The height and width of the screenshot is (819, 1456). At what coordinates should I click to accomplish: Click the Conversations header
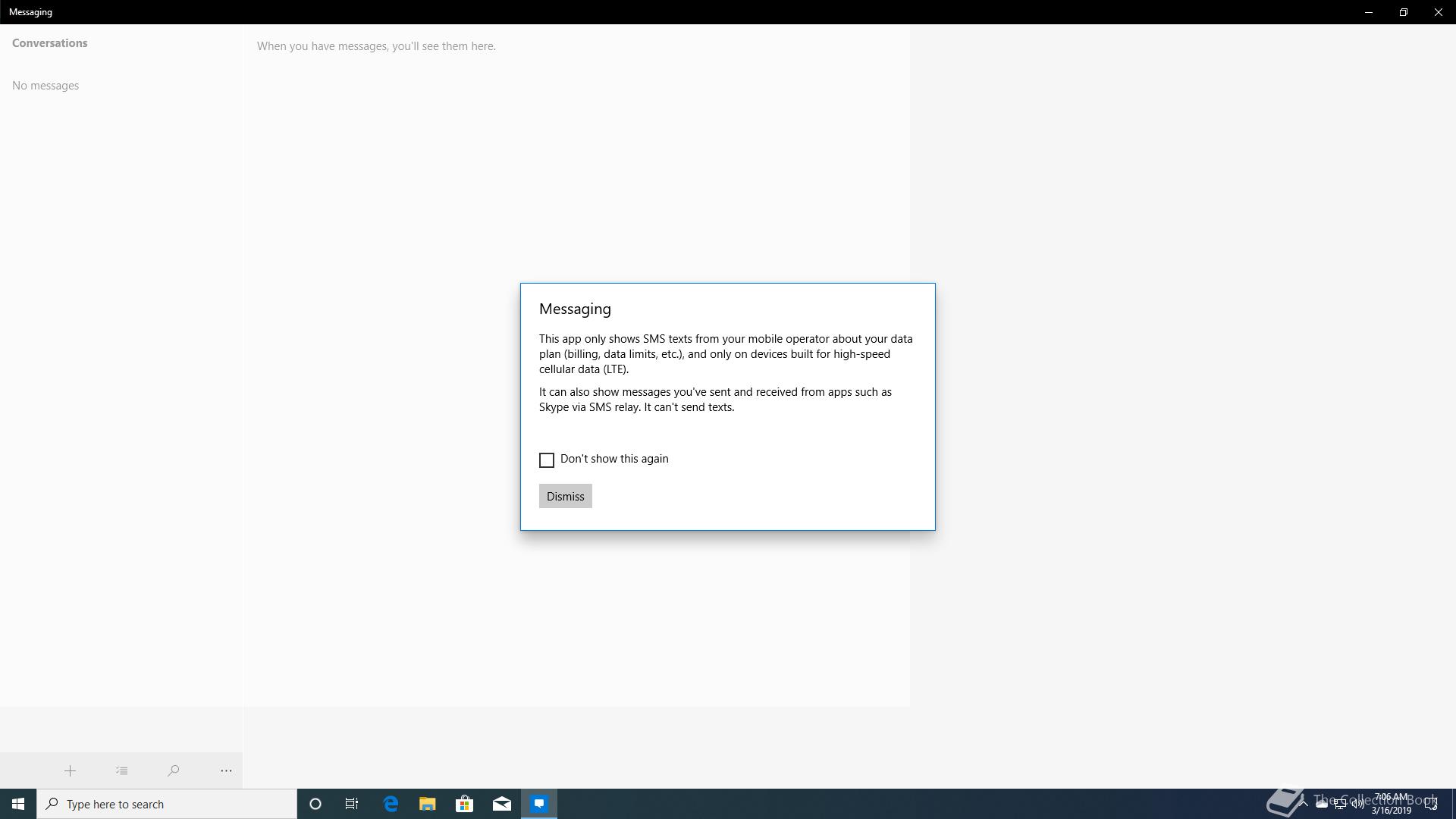pos(49,43)
